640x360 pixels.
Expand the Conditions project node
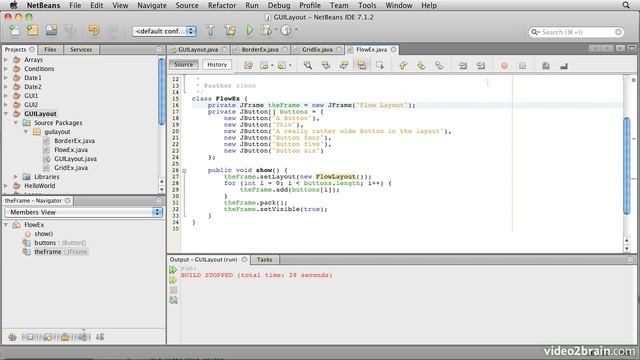6,69
